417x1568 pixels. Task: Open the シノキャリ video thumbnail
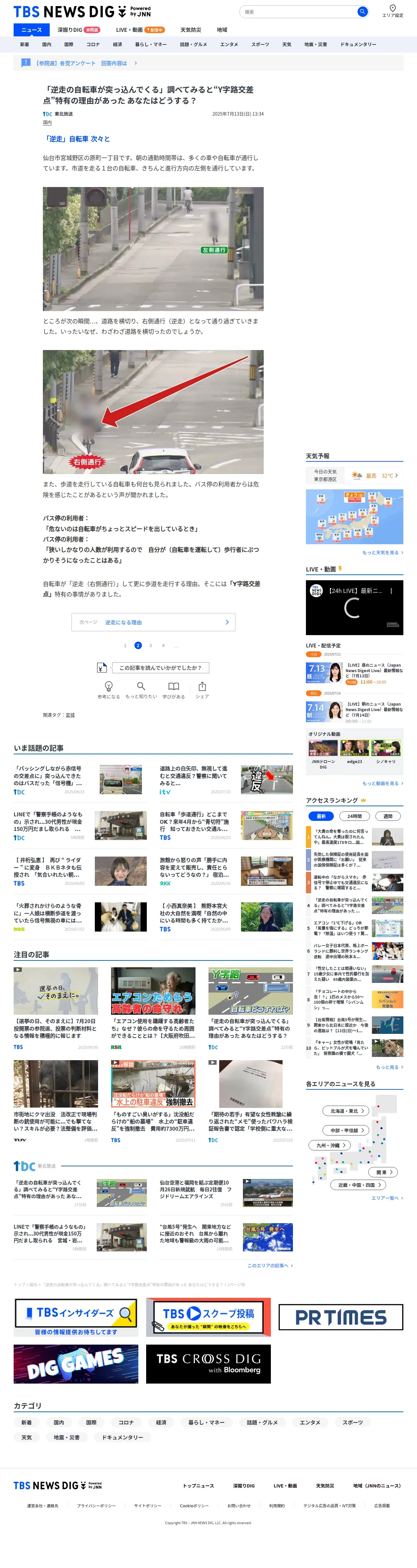[x=386, y=748]
